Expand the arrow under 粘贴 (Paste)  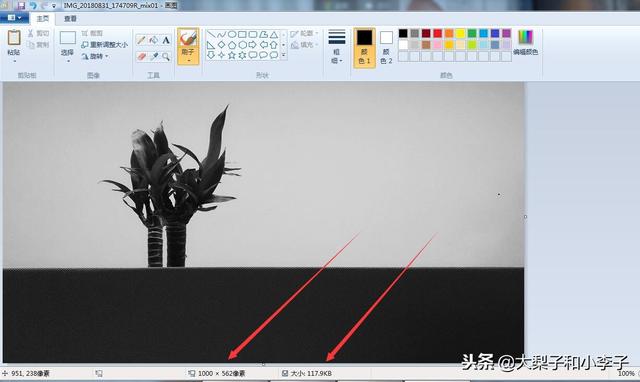click(14, 61)
